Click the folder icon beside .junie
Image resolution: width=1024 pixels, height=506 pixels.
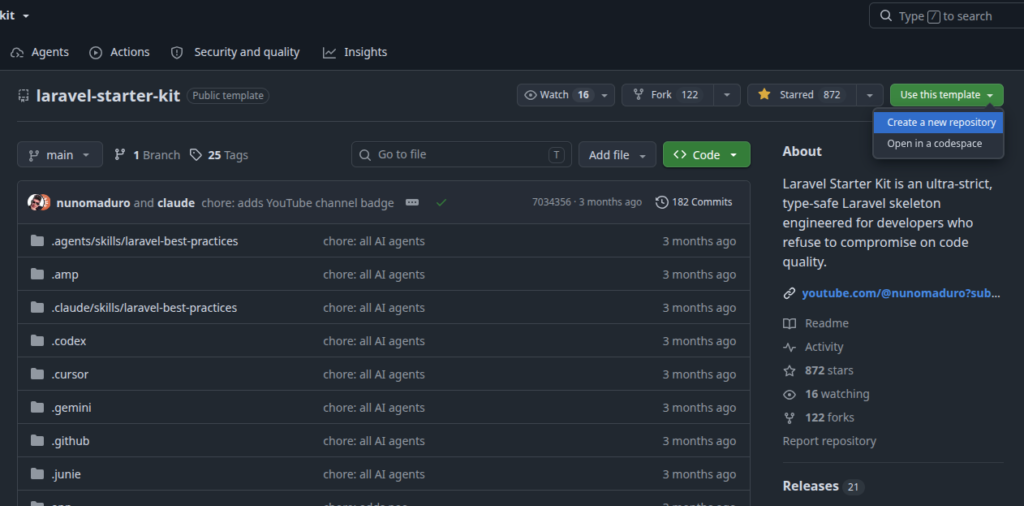(37, 474)
